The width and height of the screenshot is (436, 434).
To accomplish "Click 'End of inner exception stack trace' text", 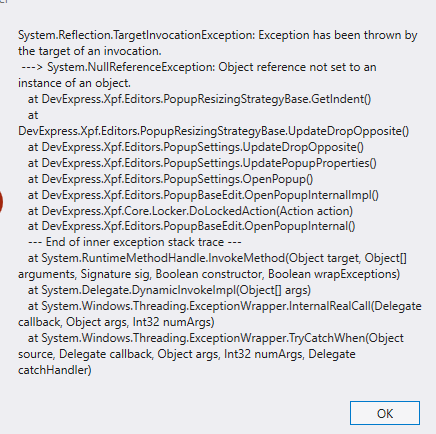I will pyautogui.click(x=135, y=242).
